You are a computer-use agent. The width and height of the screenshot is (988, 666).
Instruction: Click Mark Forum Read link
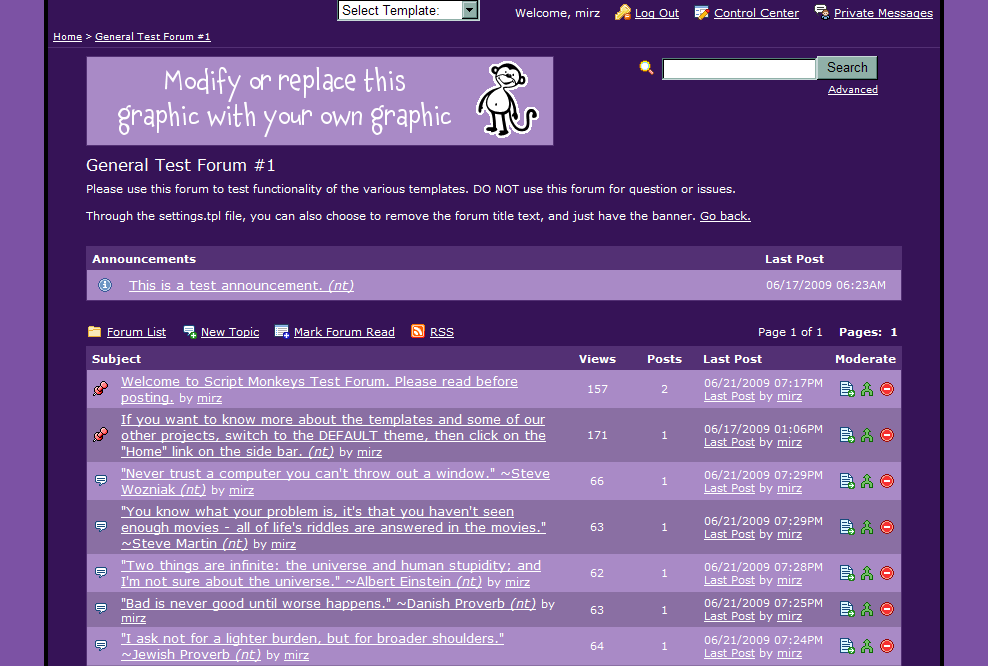coord(344,332)
